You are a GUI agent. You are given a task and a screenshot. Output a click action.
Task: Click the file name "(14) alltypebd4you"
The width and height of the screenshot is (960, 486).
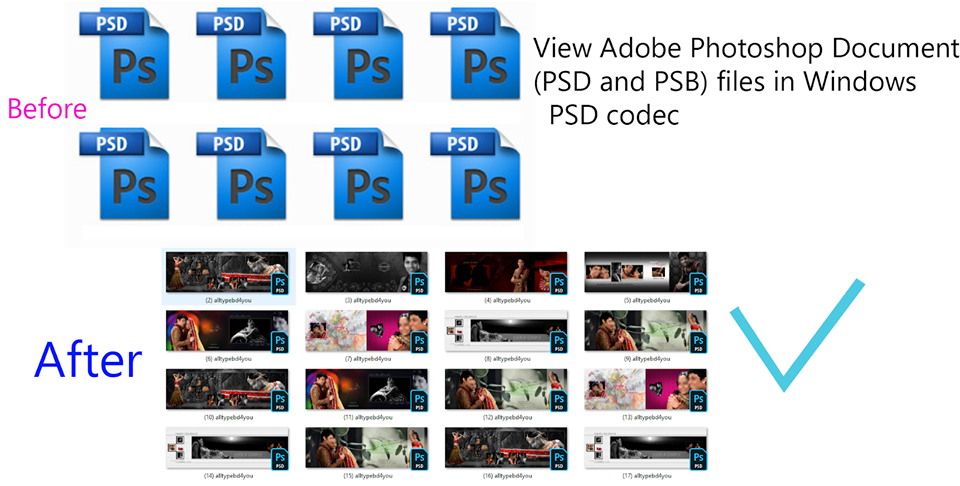229,476
